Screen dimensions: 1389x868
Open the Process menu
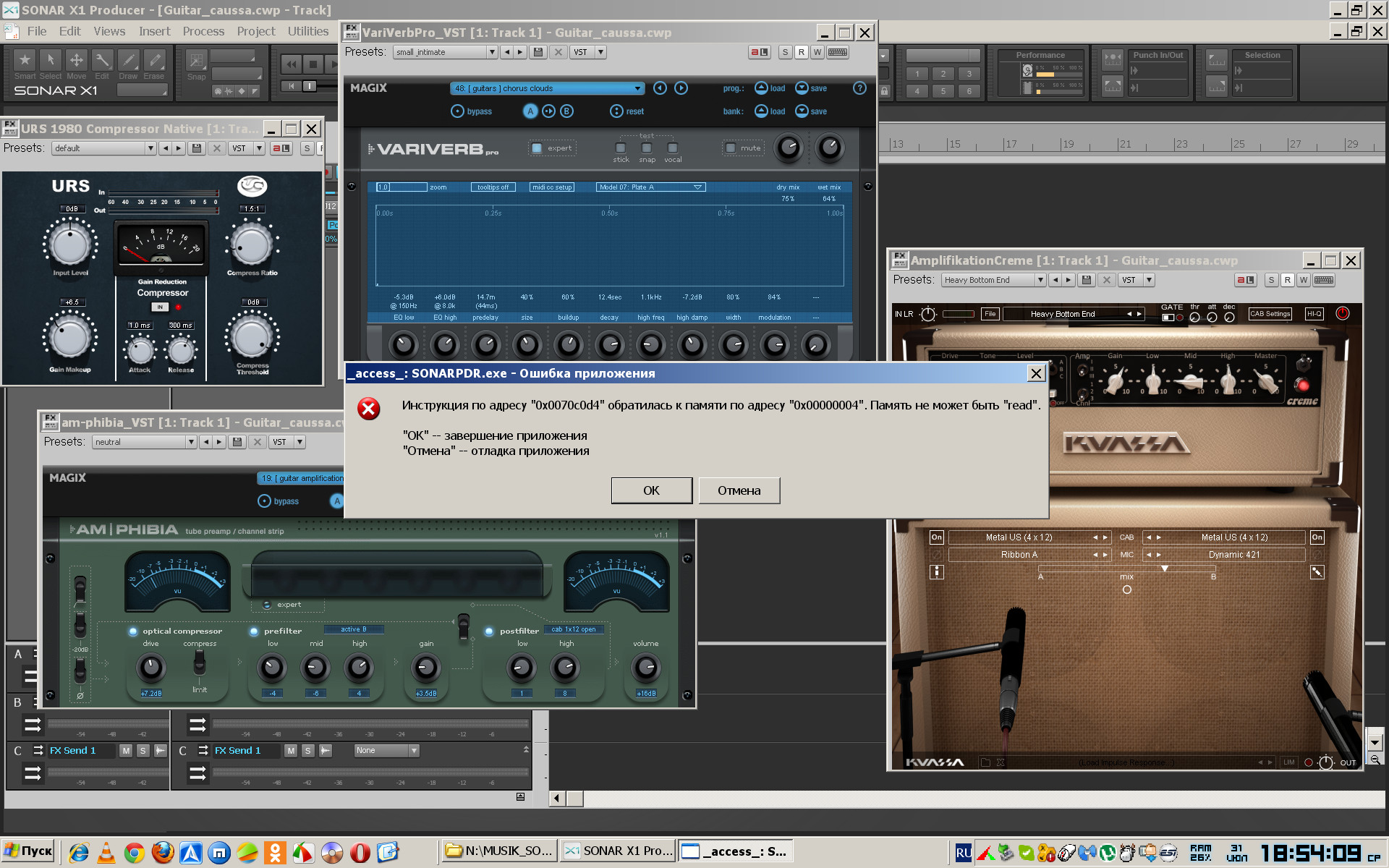click(x=203, y=31)
